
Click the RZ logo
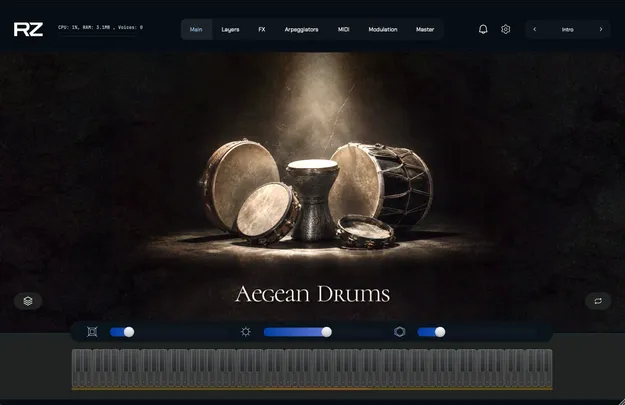coord(28,29)
